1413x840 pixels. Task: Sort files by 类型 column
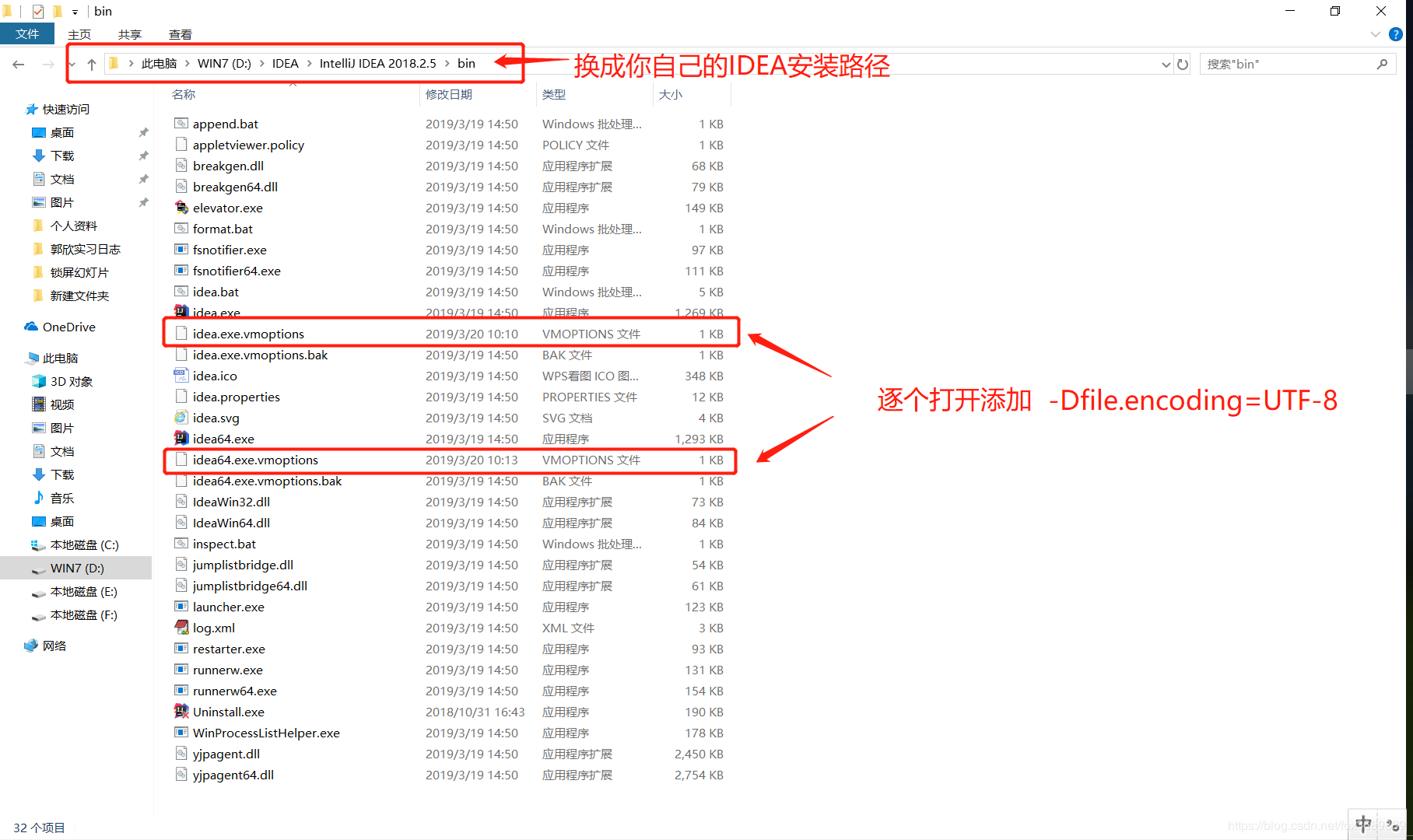pyautogui.click(x=554, y=94)
